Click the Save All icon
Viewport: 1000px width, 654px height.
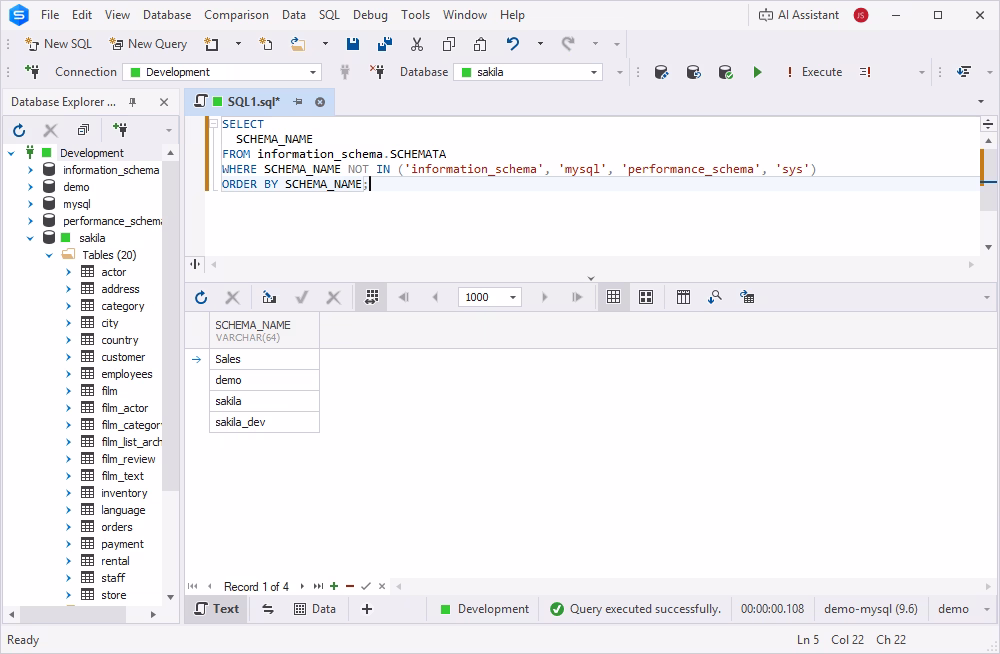click(385, 44)
